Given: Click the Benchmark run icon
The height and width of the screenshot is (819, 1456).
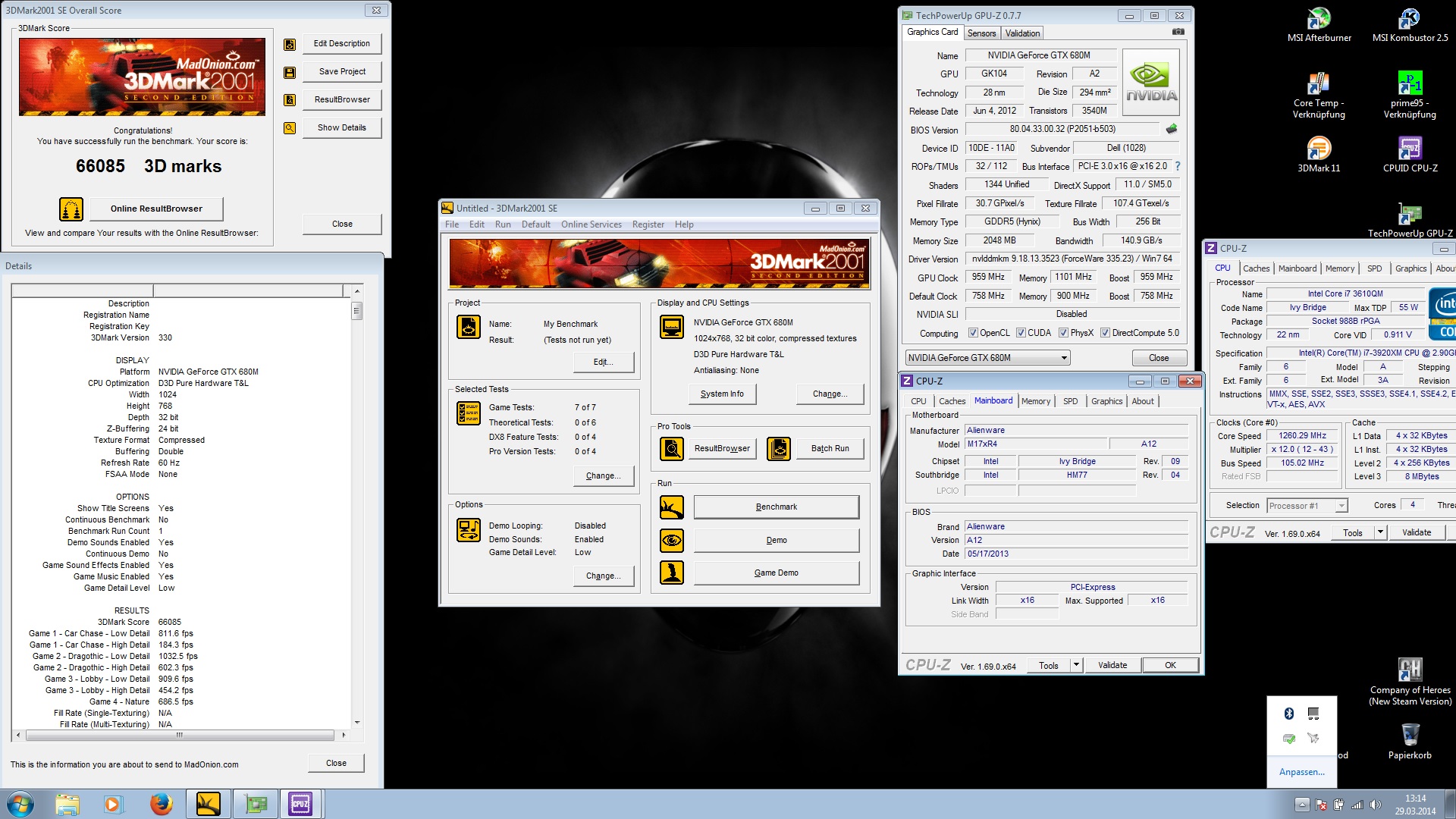Looking at the screenshot, I should tap(672, 507).
